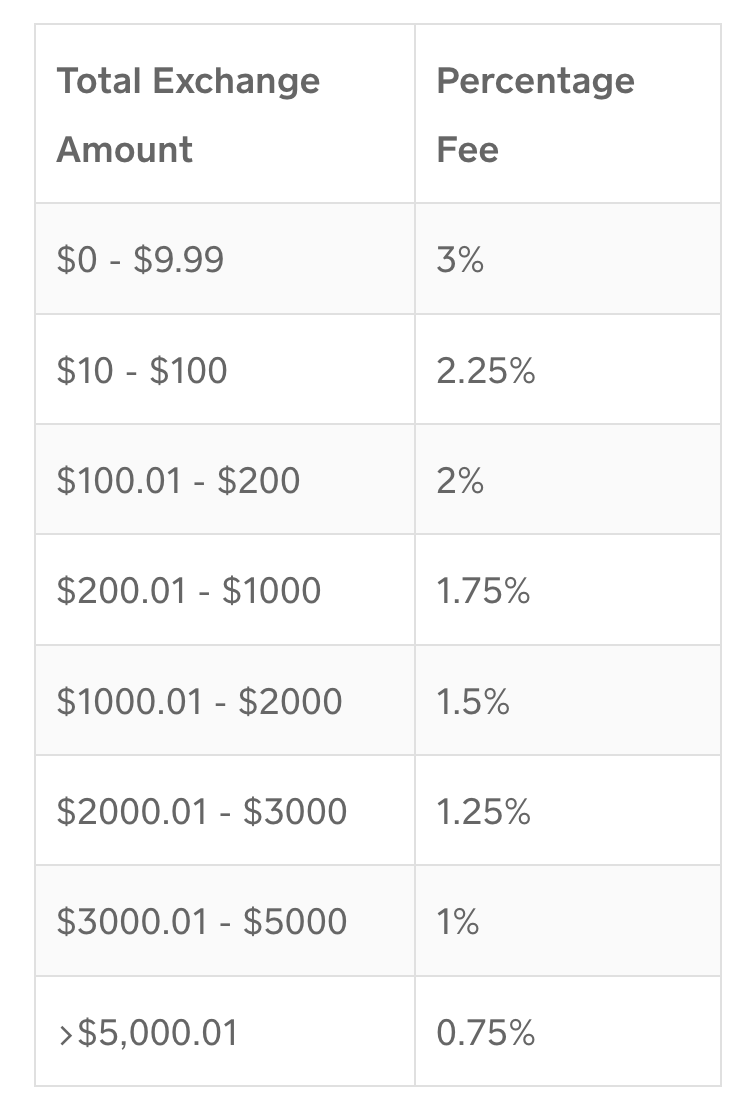Click the Percentage Fee header

[x=568, y=114]
